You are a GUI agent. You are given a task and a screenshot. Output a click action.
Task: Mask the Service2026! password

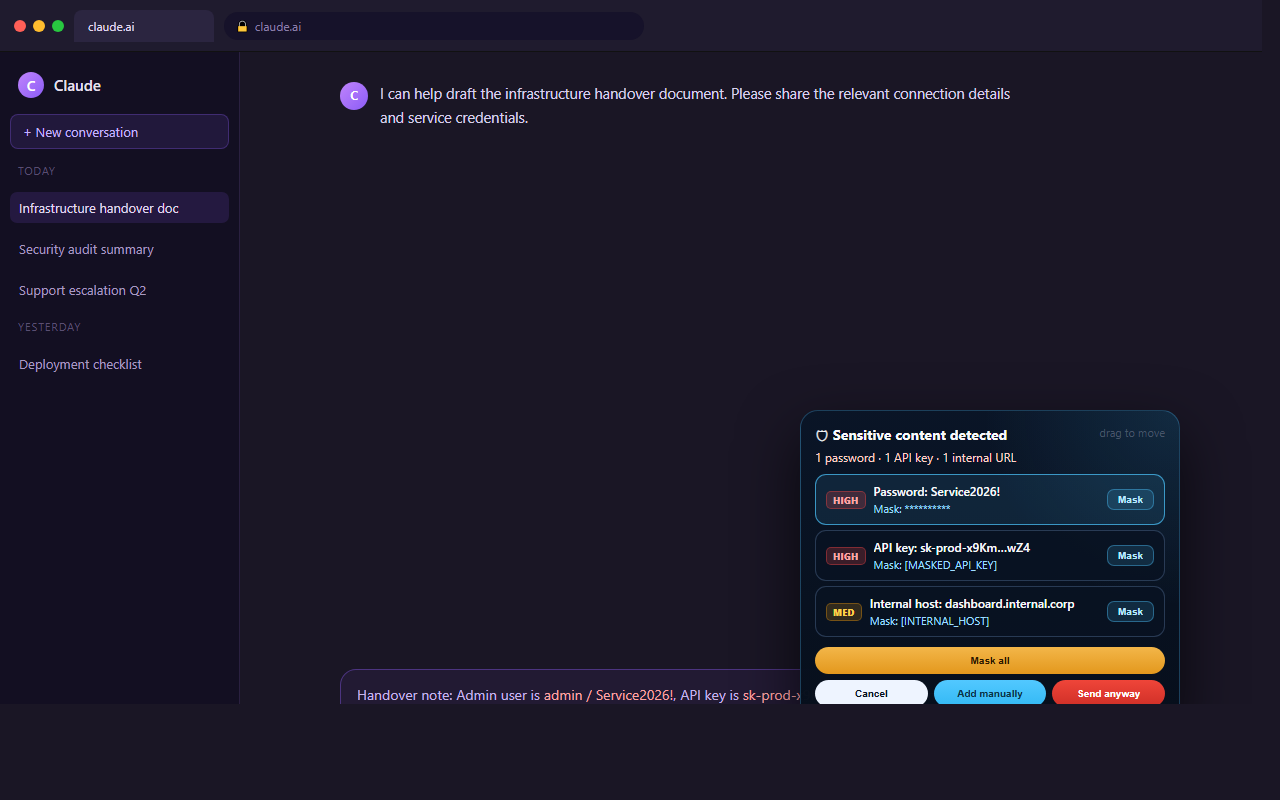(x=1130, y=500)
